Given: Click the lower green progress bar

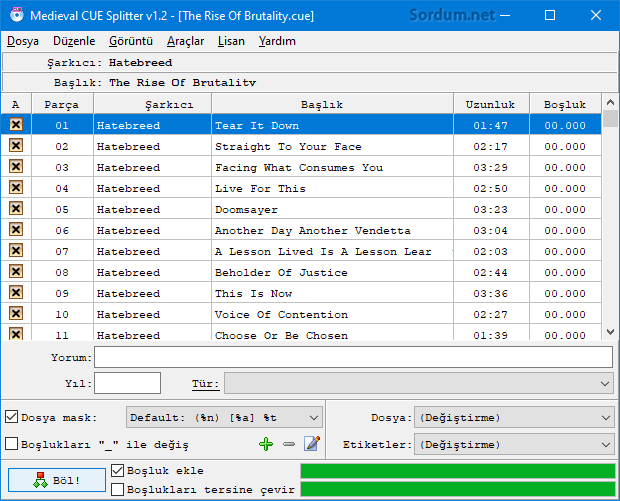Looking at the screenshot, I should tap(457, 489).
